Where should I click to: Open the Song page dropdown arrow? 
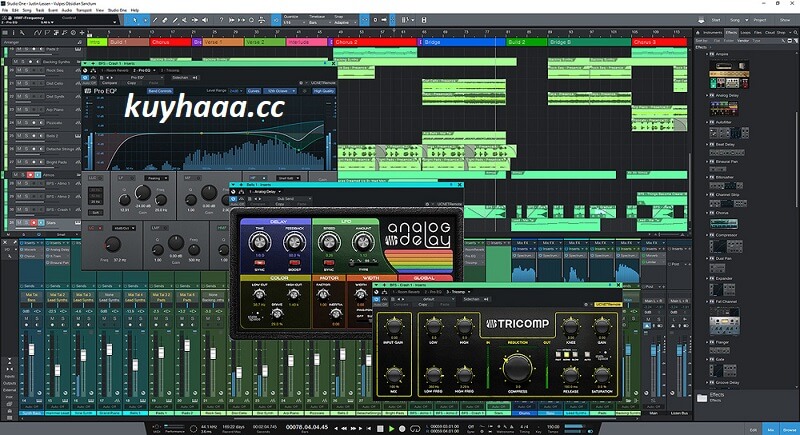click(746, 20)
